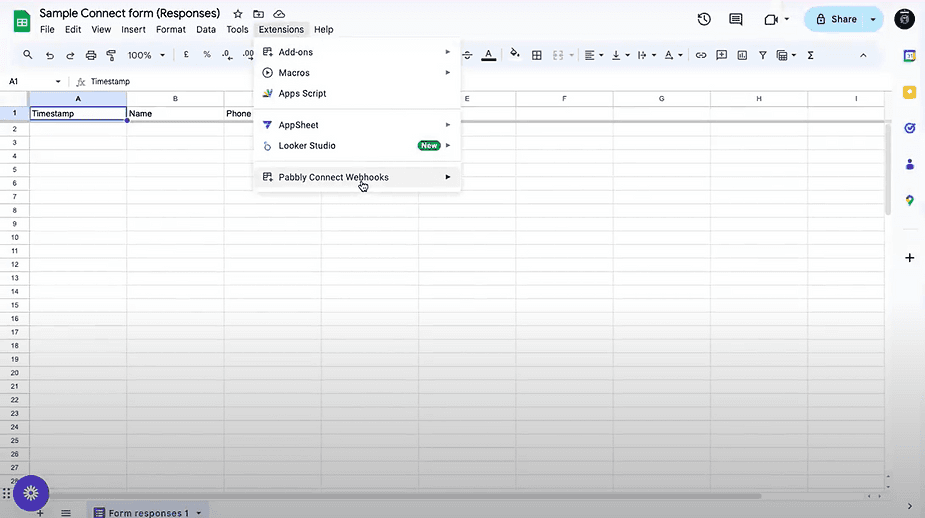Open the Contacts side panel
Screen dimensions: 925x518
point(910,164)
